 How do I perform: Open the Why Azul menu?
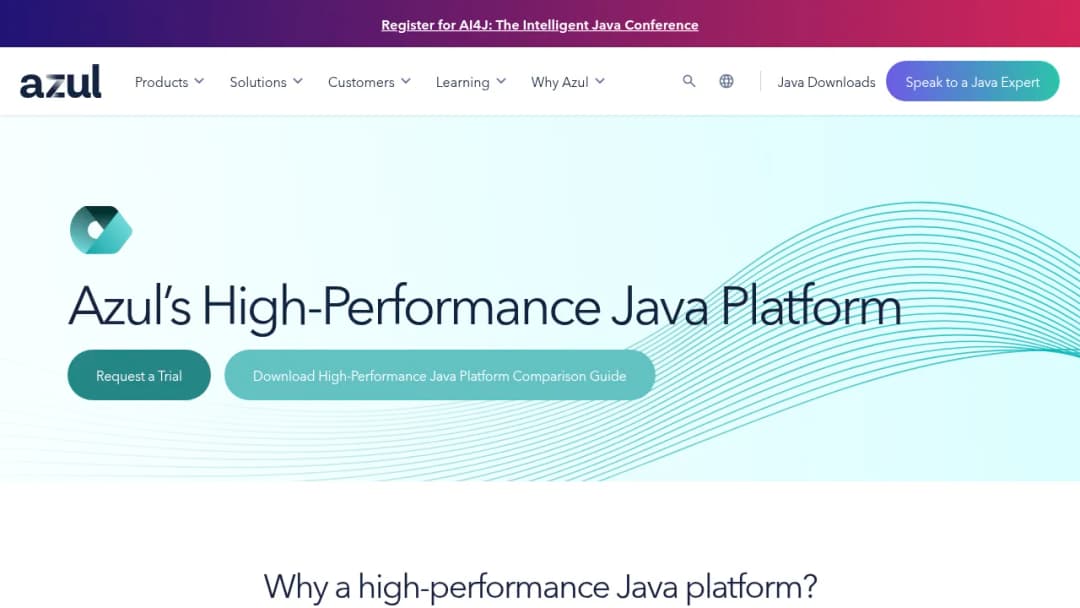pyautogui.click(x=559, y=82)
